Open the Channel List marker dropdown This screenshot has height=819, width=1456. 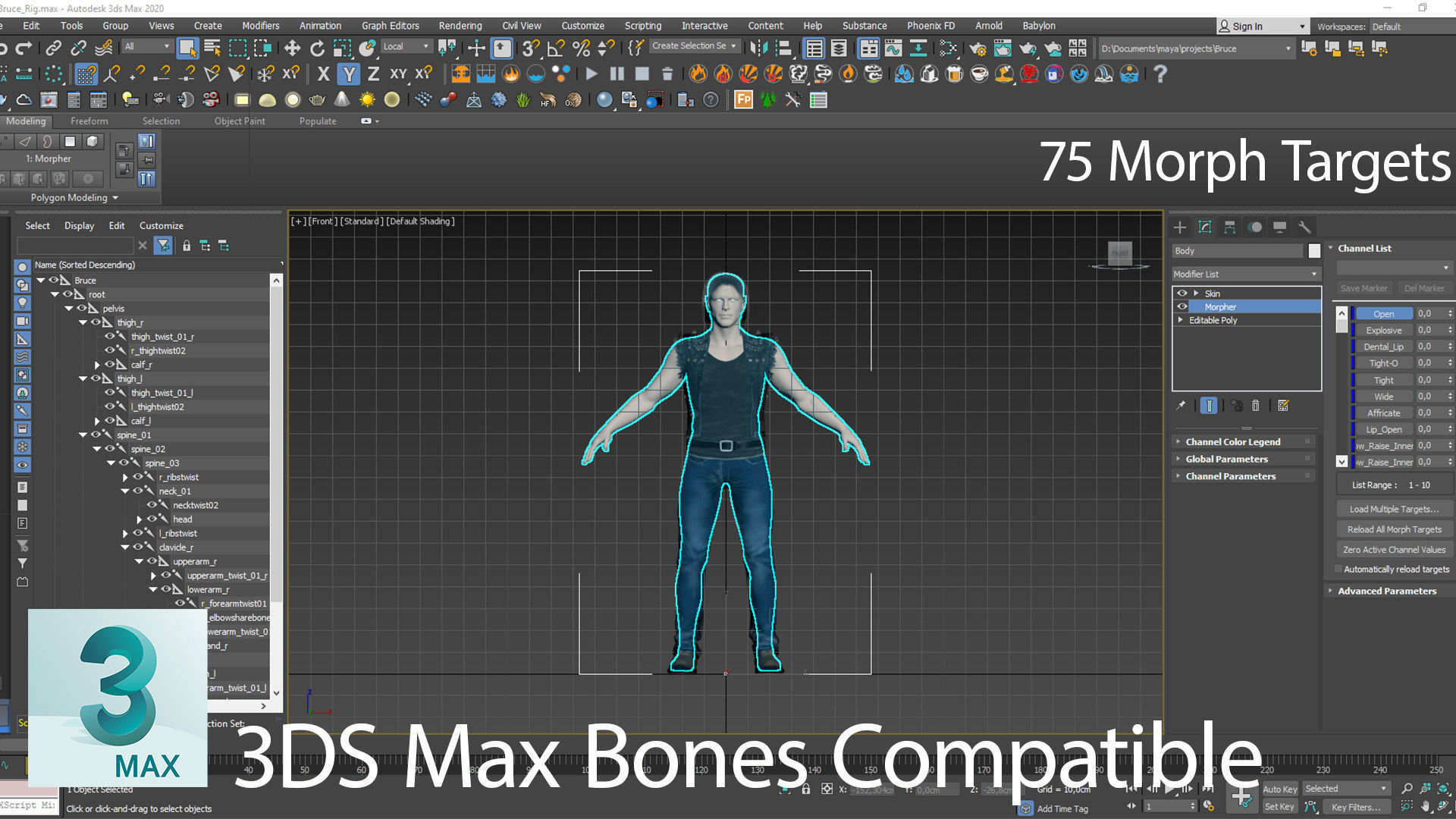[1394, 268]
